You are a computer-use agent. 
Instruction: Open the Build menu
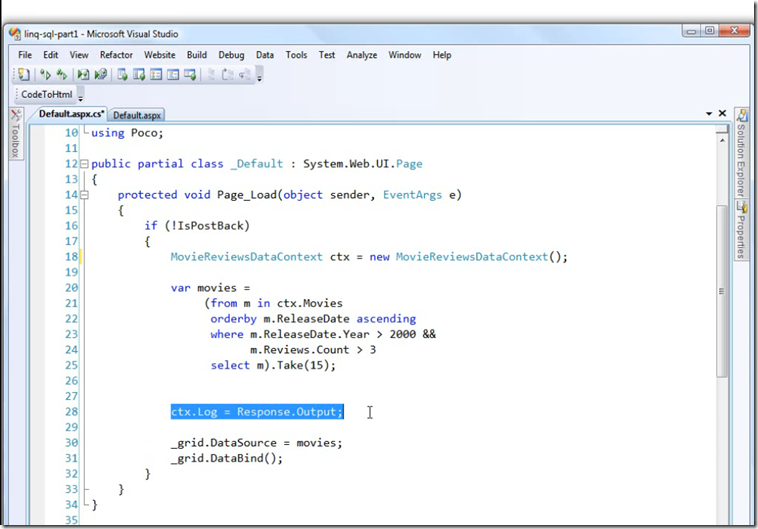point(197,55)
